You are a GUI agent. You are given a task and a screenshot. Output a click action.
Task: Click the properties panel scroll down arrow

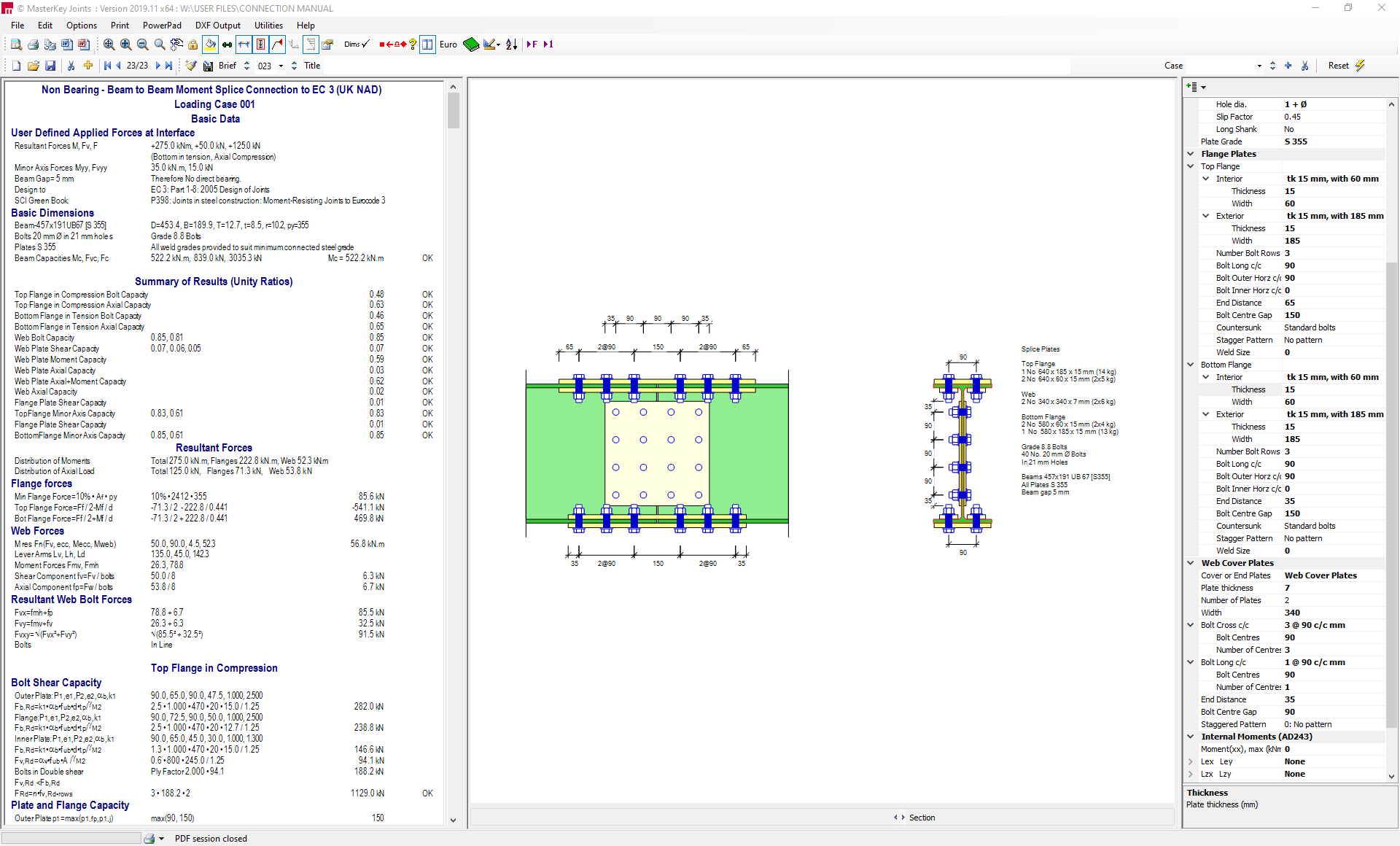click(x=1391, y=776)
